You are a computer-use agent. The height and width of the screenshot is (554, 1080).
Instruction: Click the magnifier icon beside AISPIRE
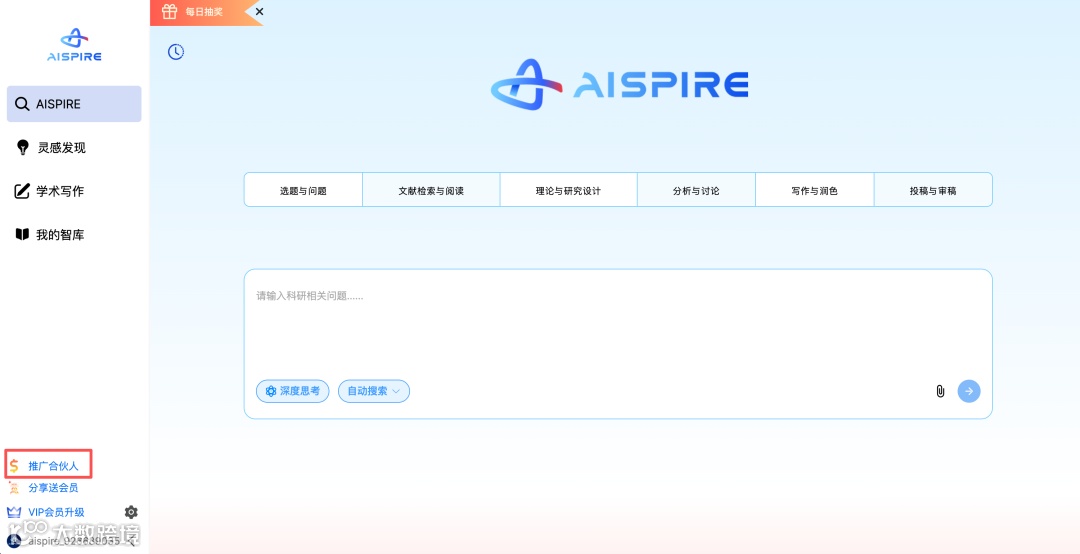22,104
